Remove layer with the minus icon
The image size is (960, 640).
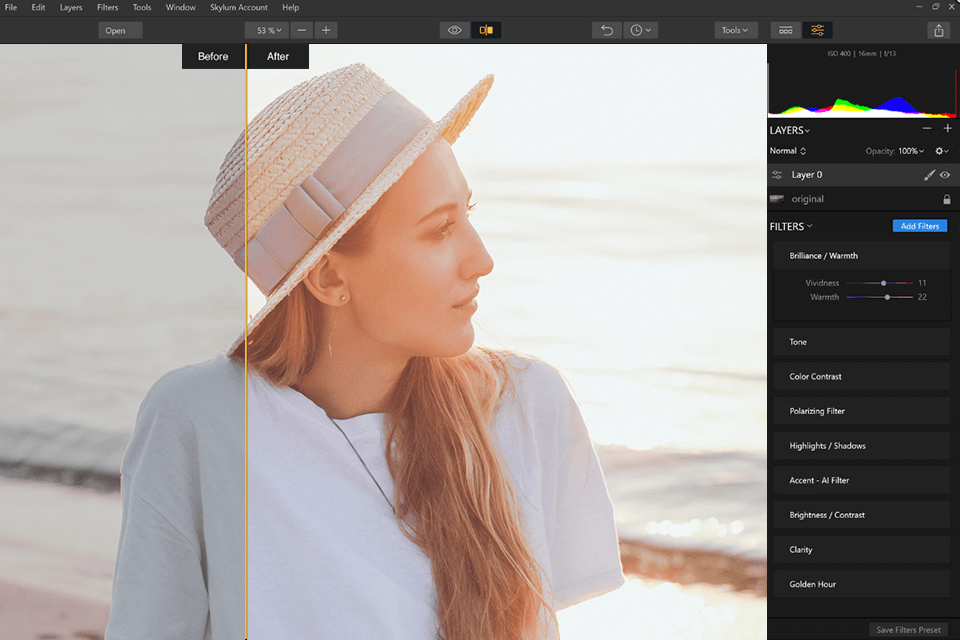point(927,128)
